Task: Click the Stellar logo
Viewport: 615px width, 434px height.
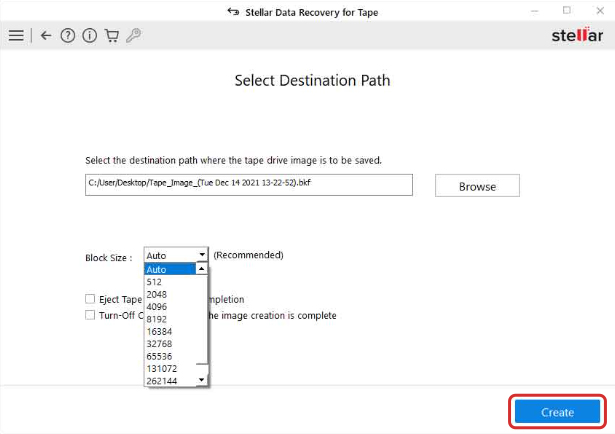Action: click(x=577, y=35)
